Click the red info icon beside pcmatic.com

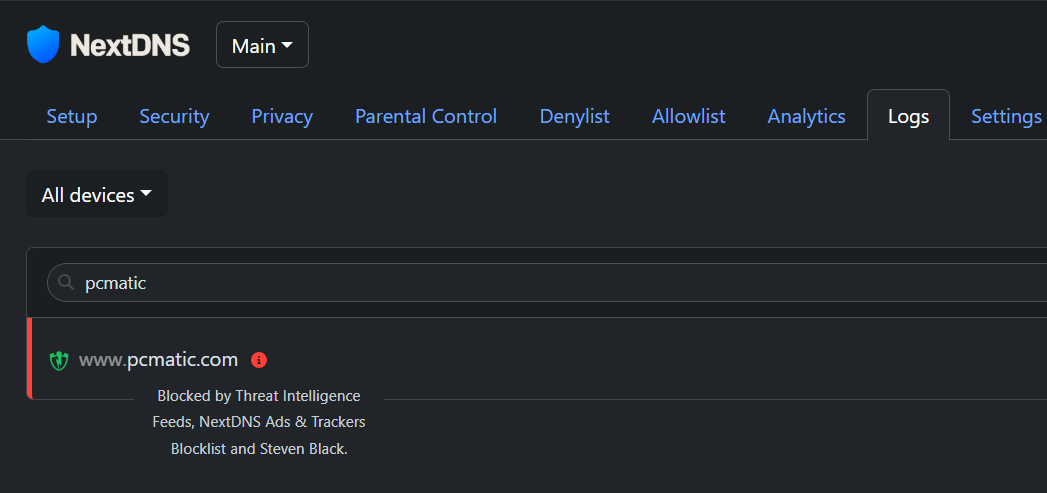coord(259,360)
